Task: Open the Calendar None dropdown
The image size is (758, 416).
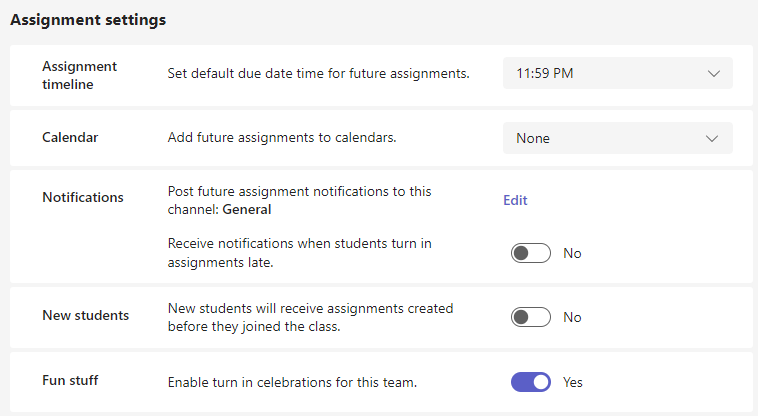Action: click(x=600, y=138)
